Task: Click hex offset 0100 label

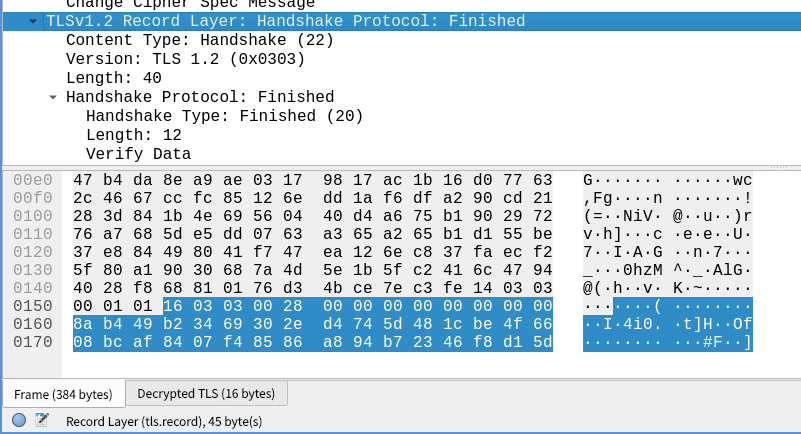Action: pos(33,216)
